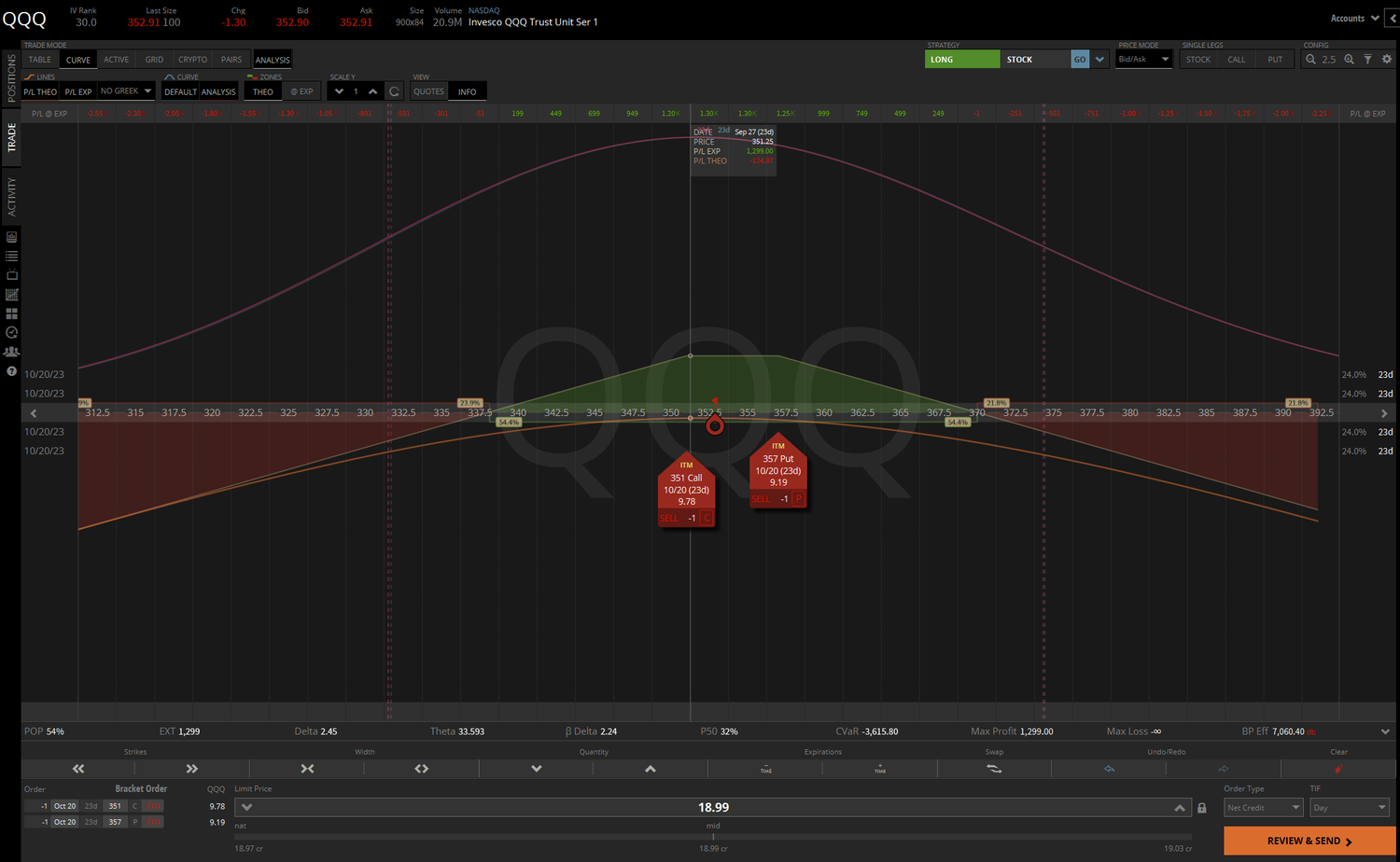Decrease the Scale Y value
1400x862 pixels.
click(x=339, y=91)
